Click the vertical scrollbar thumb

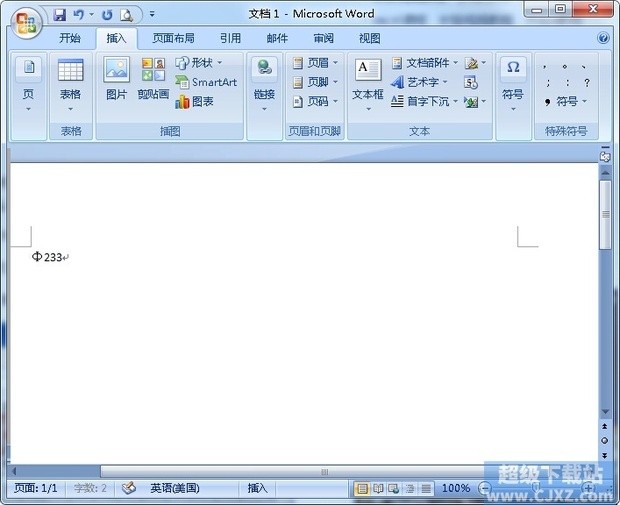coord(605,215)
